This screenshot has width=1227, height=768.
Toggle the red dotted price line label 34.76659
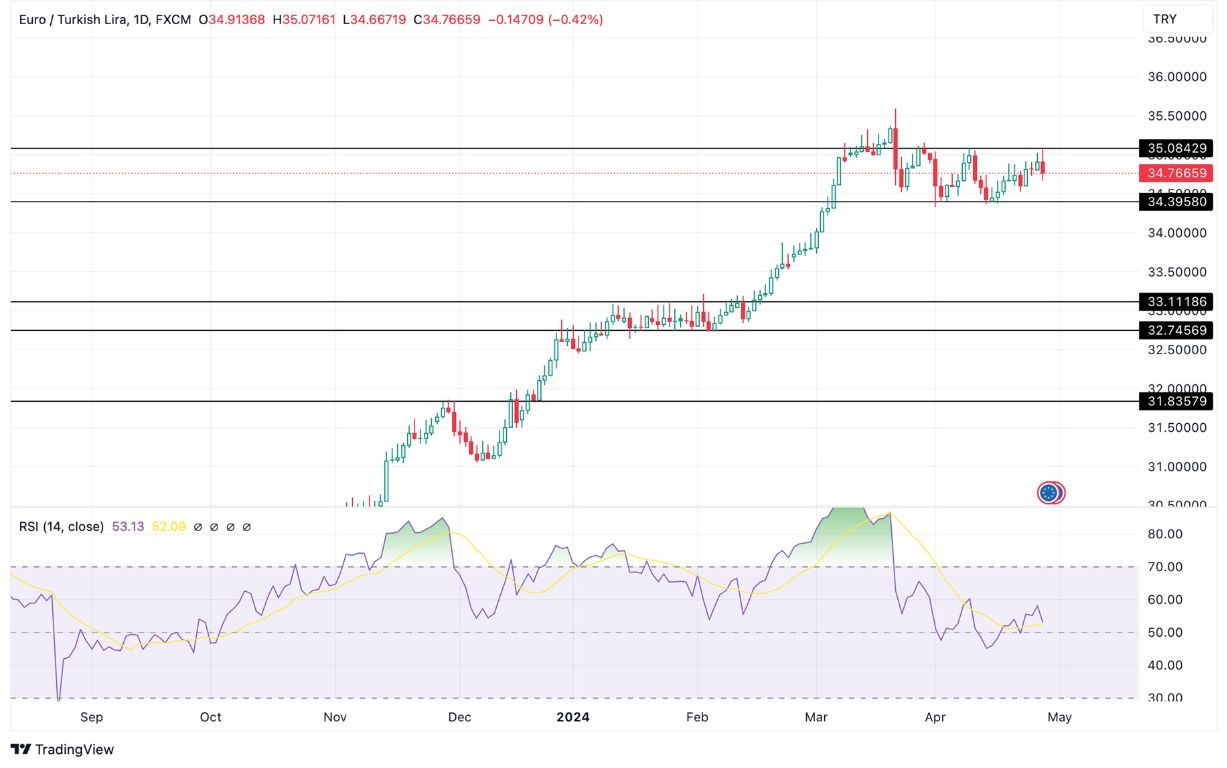1176,172
